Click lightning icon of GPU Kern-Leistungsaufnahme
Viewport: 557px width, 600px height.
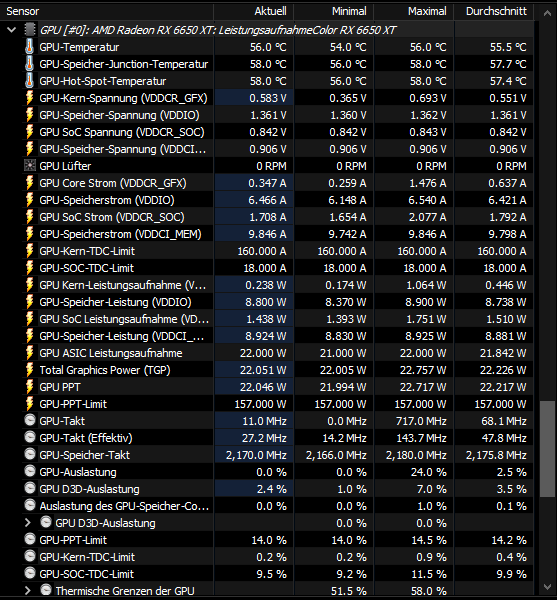coord(29,285)
